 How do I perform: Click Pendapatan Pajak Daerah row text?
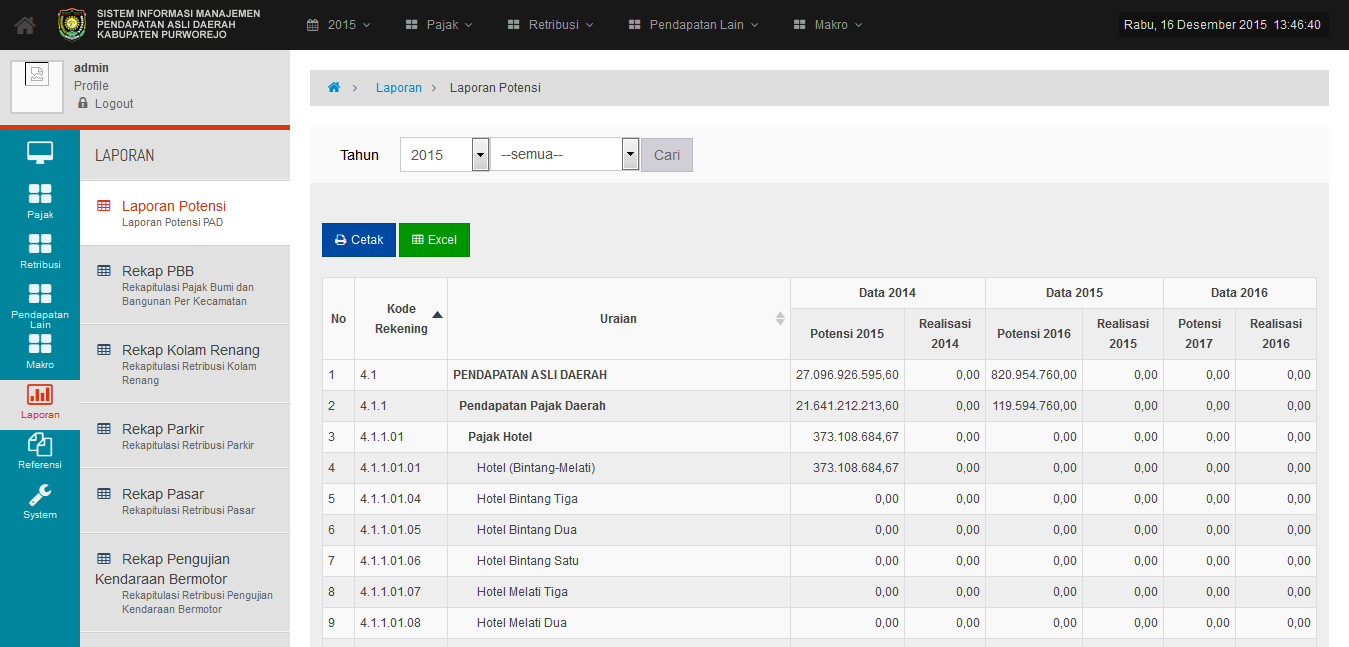tap(532, 406)
